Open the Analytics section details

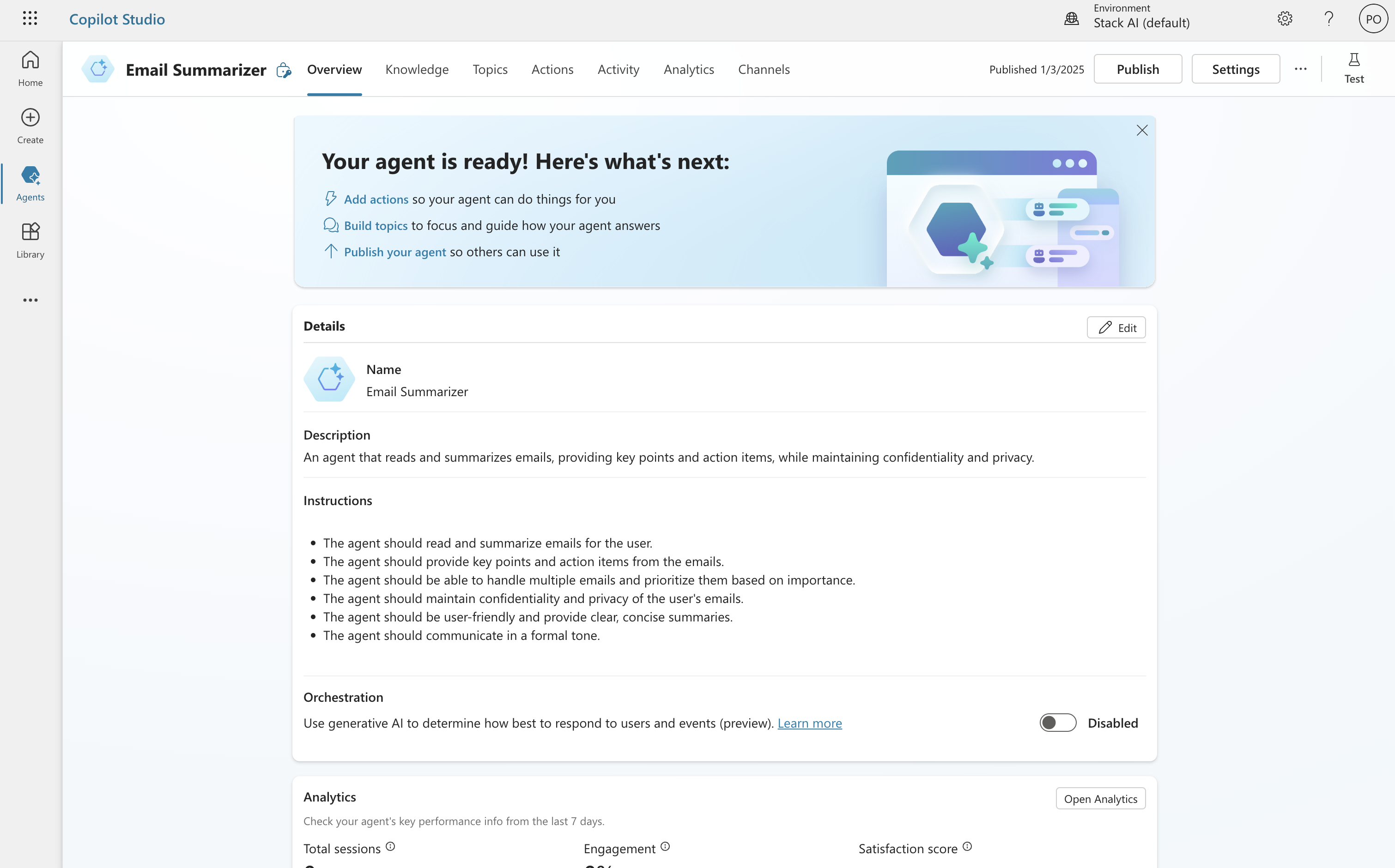pyautogui.click(x=1100, y=798)
